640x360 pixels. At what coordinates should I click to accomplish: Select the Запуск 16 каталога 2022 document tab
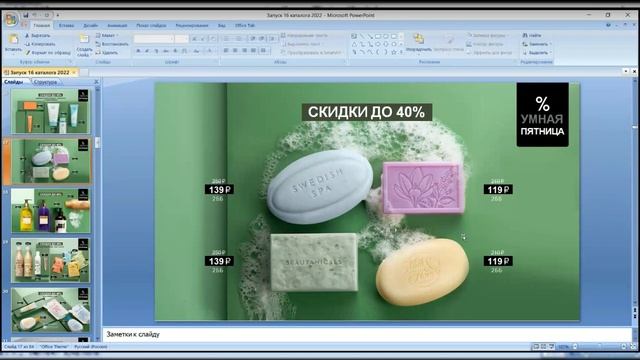tap(40, 72)
